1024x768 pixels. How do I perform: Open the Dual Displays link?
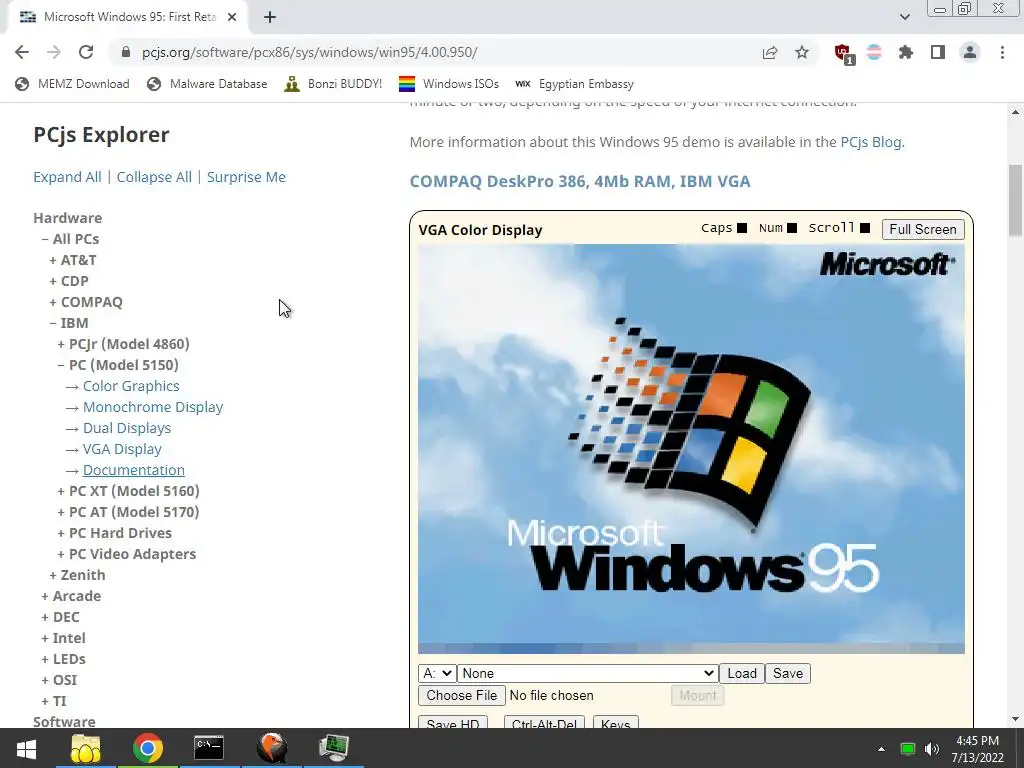pyautogui.click(x=127, y=428)
